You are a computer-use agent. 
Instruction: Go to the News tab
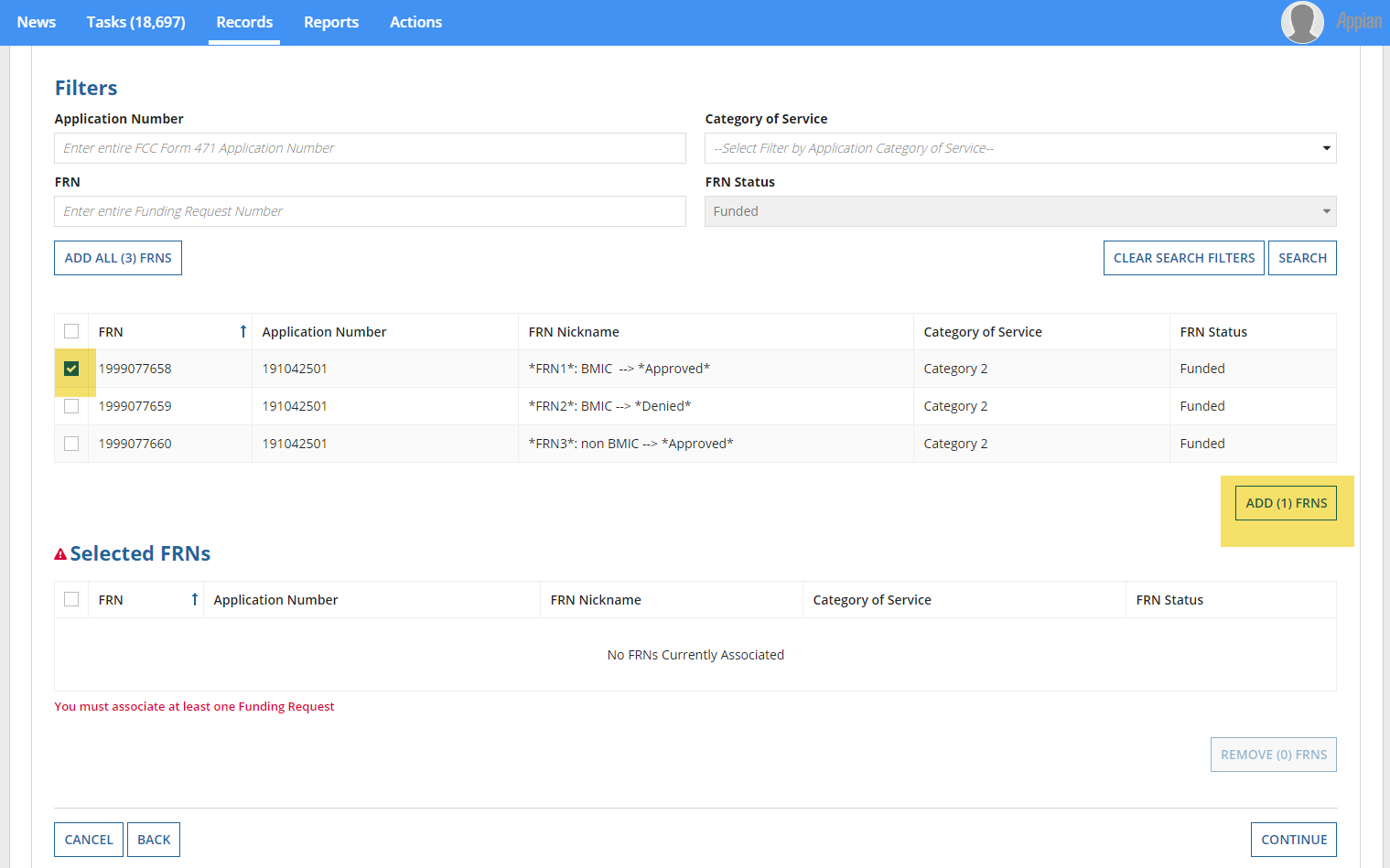click(37, 22)
